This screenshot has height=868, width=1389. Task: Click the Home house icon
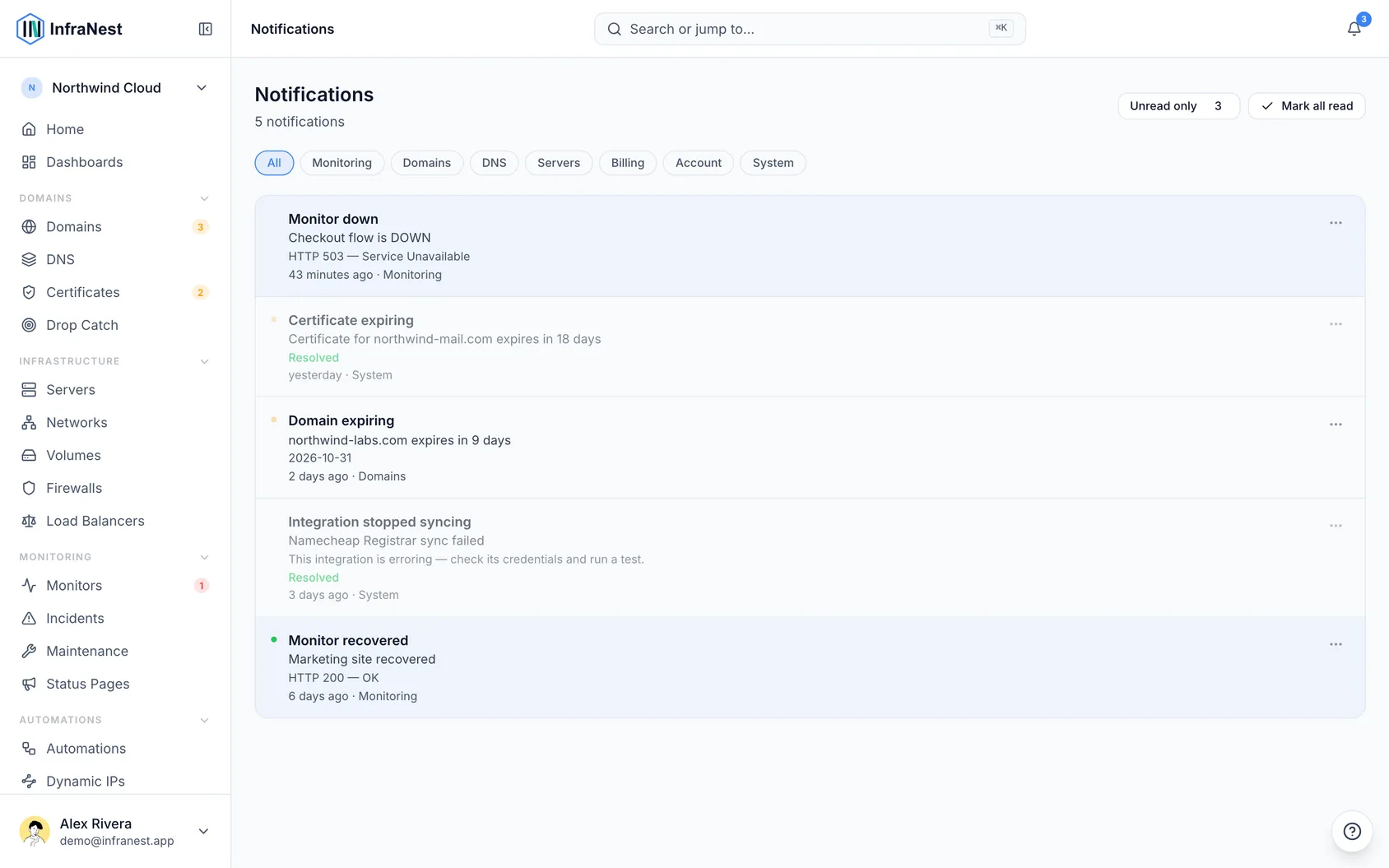click(29, 129)
